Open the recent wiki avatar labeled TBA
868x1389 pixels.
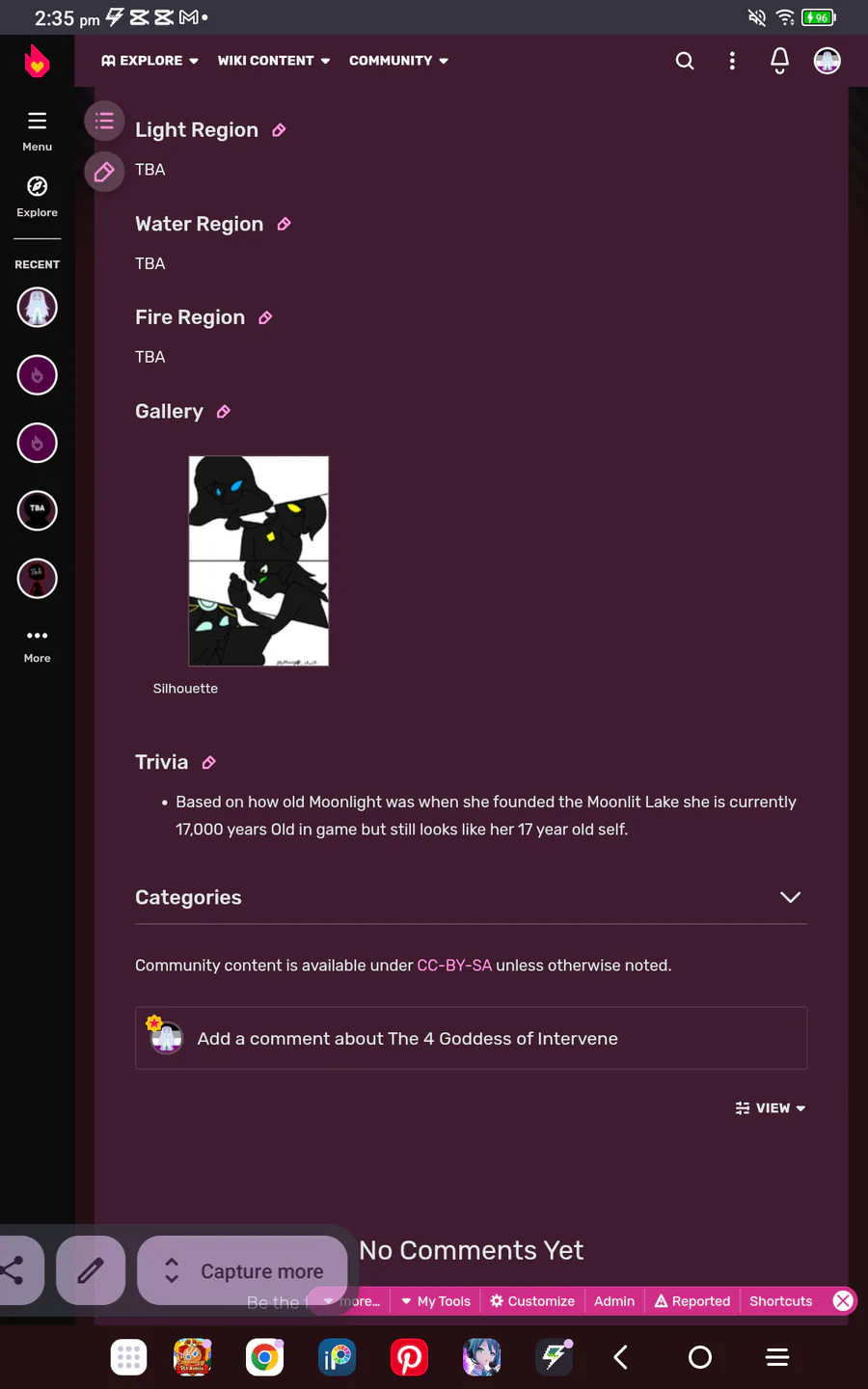pos(38,510)
